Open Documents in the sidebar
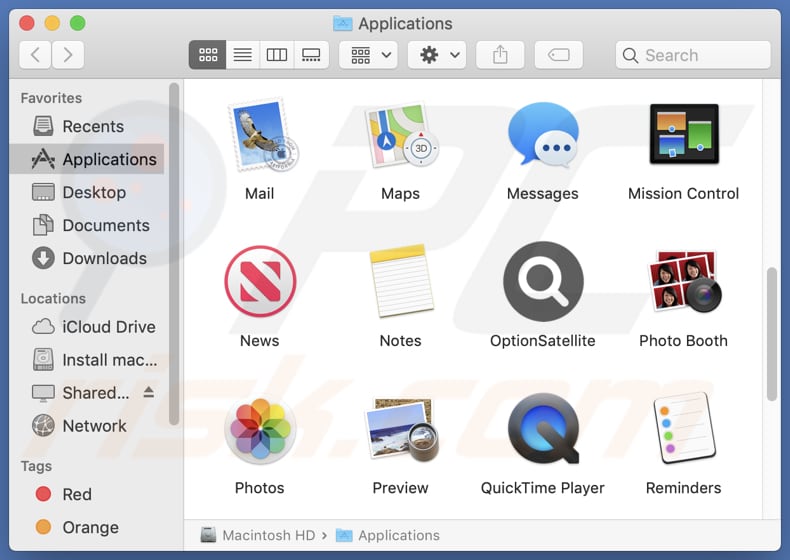The width and height of the screenshot is (790, 560). (x=87, y=225)
